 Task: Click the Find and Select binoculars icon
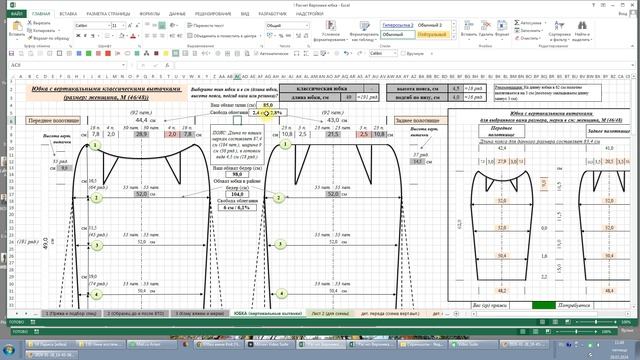[582, 26]
